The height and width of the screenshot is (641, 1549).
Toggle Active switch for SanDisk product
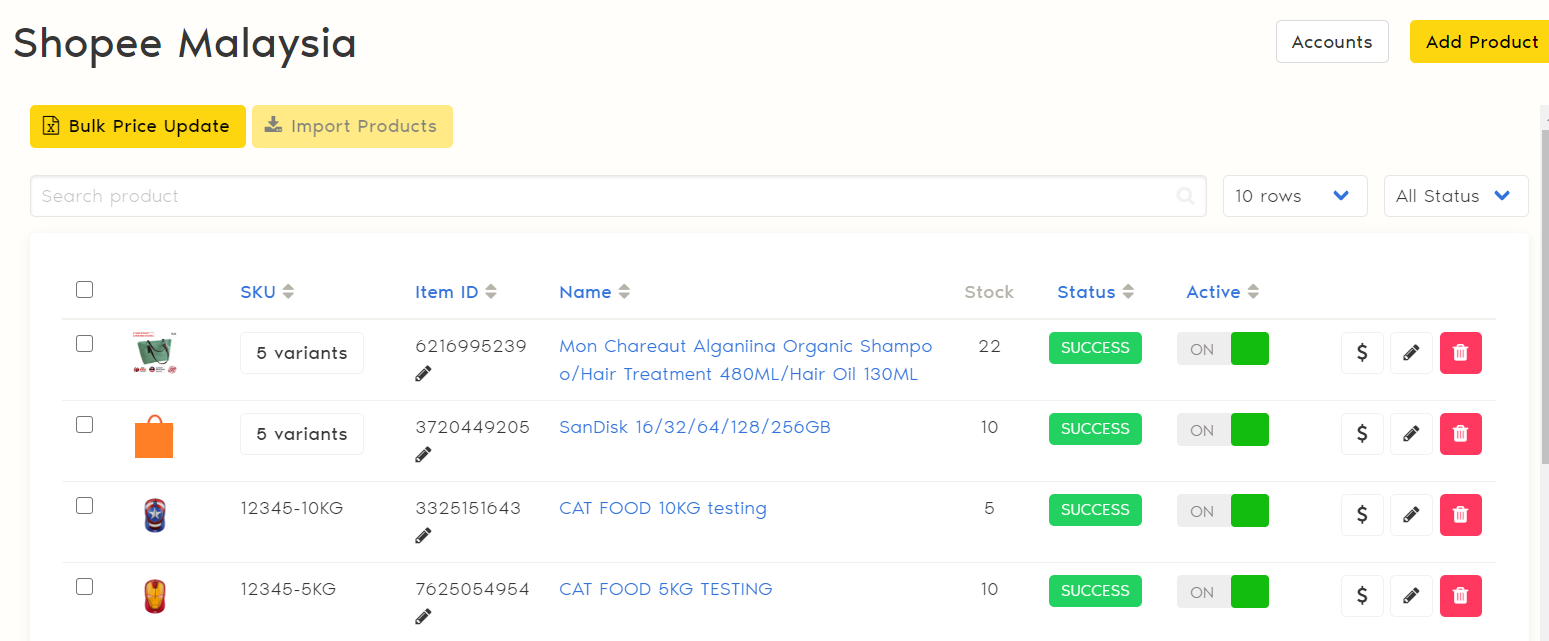tap(1222, 430)
